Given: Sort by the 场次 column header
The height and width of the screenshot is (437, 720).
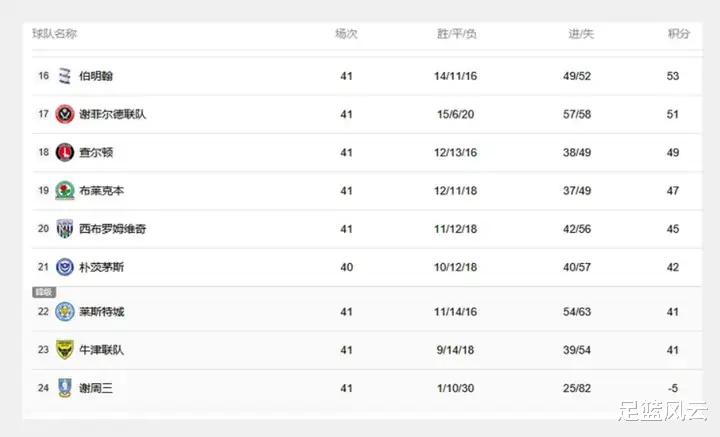Looking at the screenshot, I should coord(346,33).
